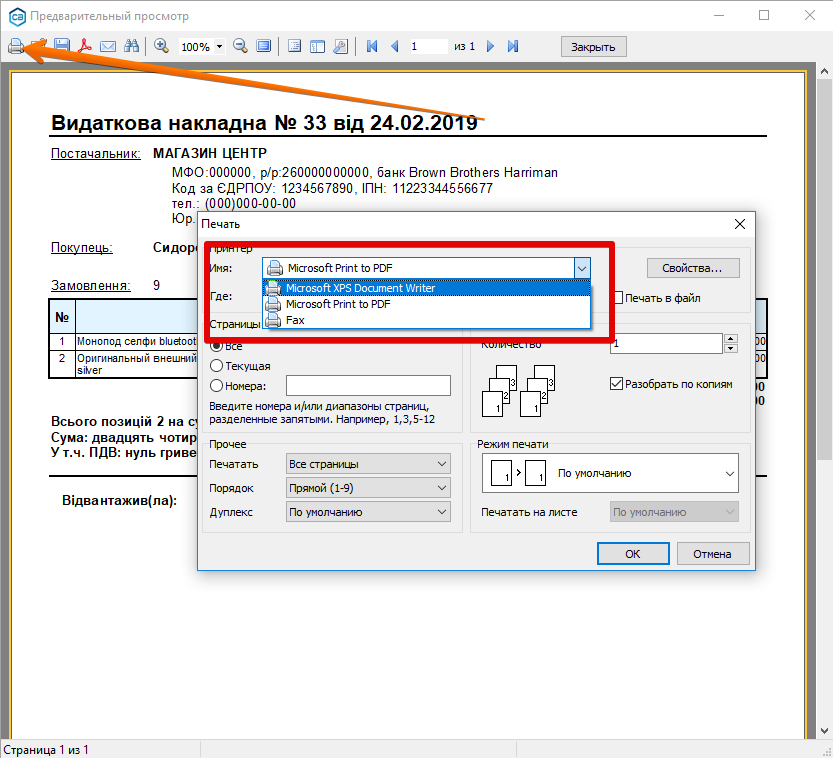Open Режим печати По умолчанию dropdown

coord(610,473)
